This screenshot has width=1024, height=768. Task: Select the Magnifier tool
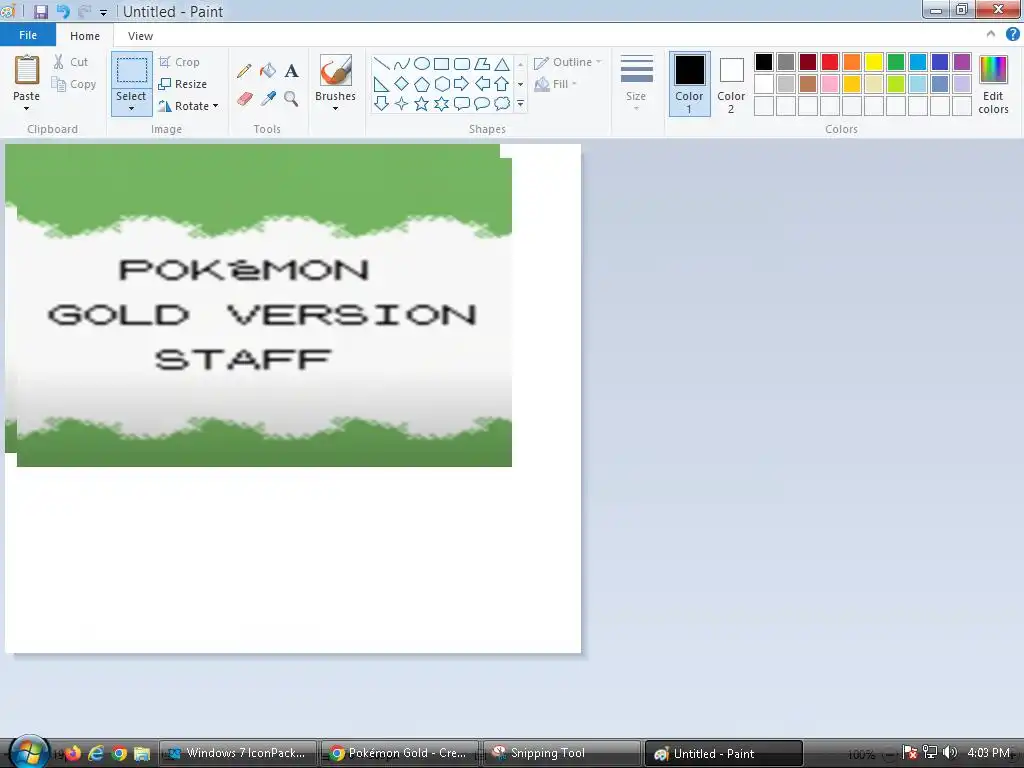[x=291, y=99]
